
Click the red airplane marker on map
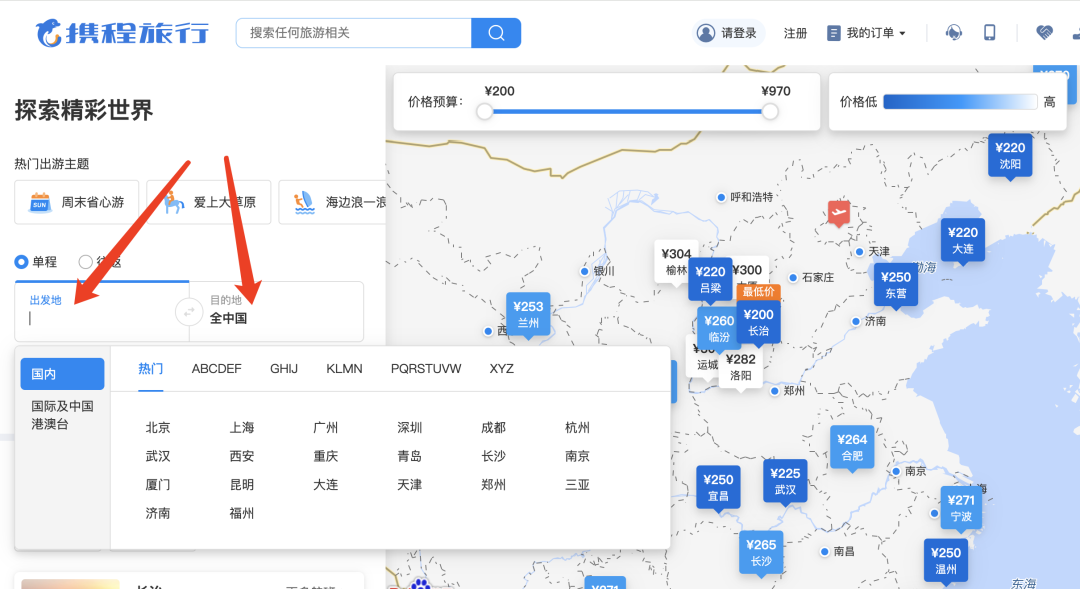pyautogui.click(x=838, y=212)
